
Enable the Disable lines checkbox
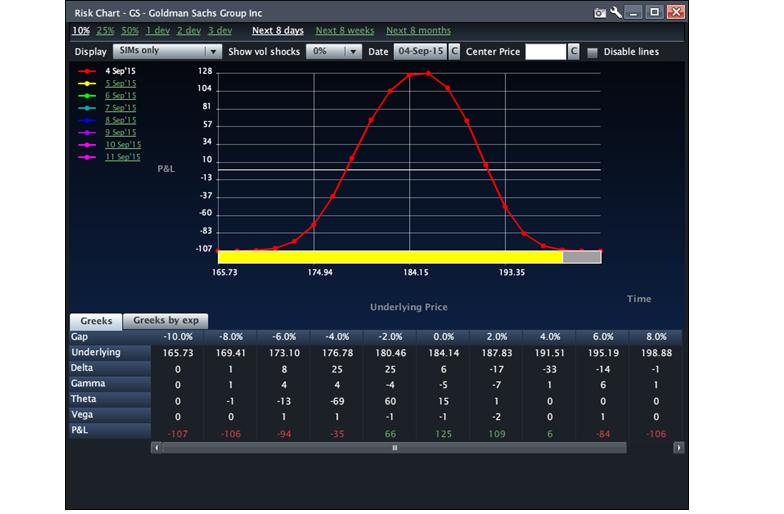click(x=593, y=52)
